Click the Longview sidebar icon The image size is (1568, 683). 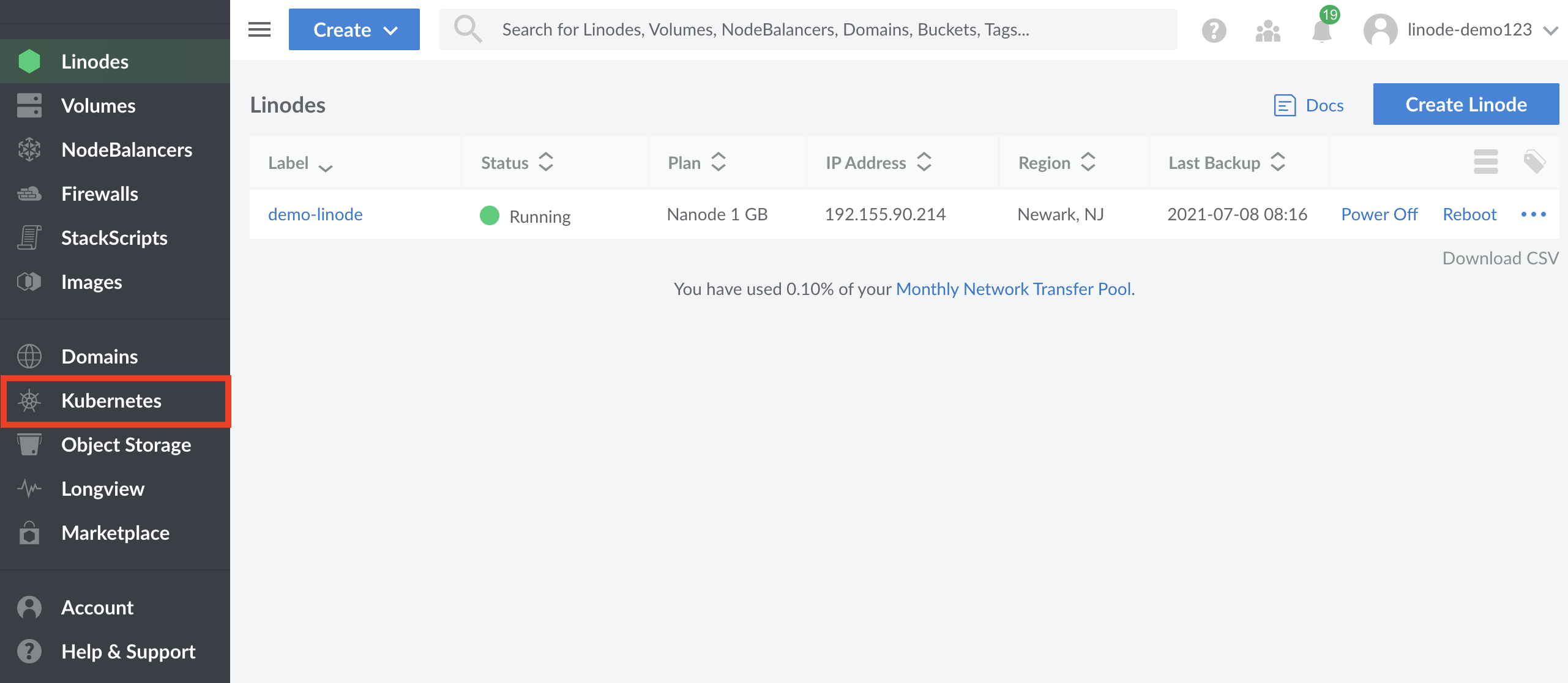29,489
